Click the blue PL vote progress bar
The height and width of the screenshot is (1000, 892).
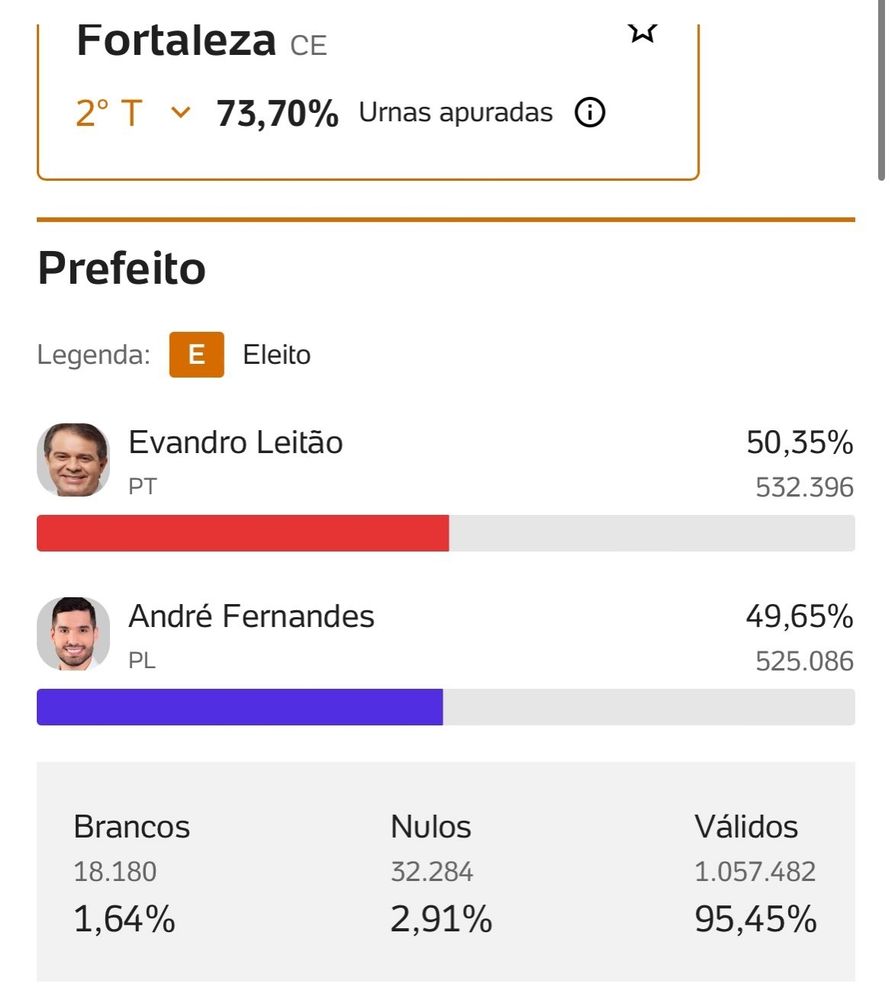[240, 707]
